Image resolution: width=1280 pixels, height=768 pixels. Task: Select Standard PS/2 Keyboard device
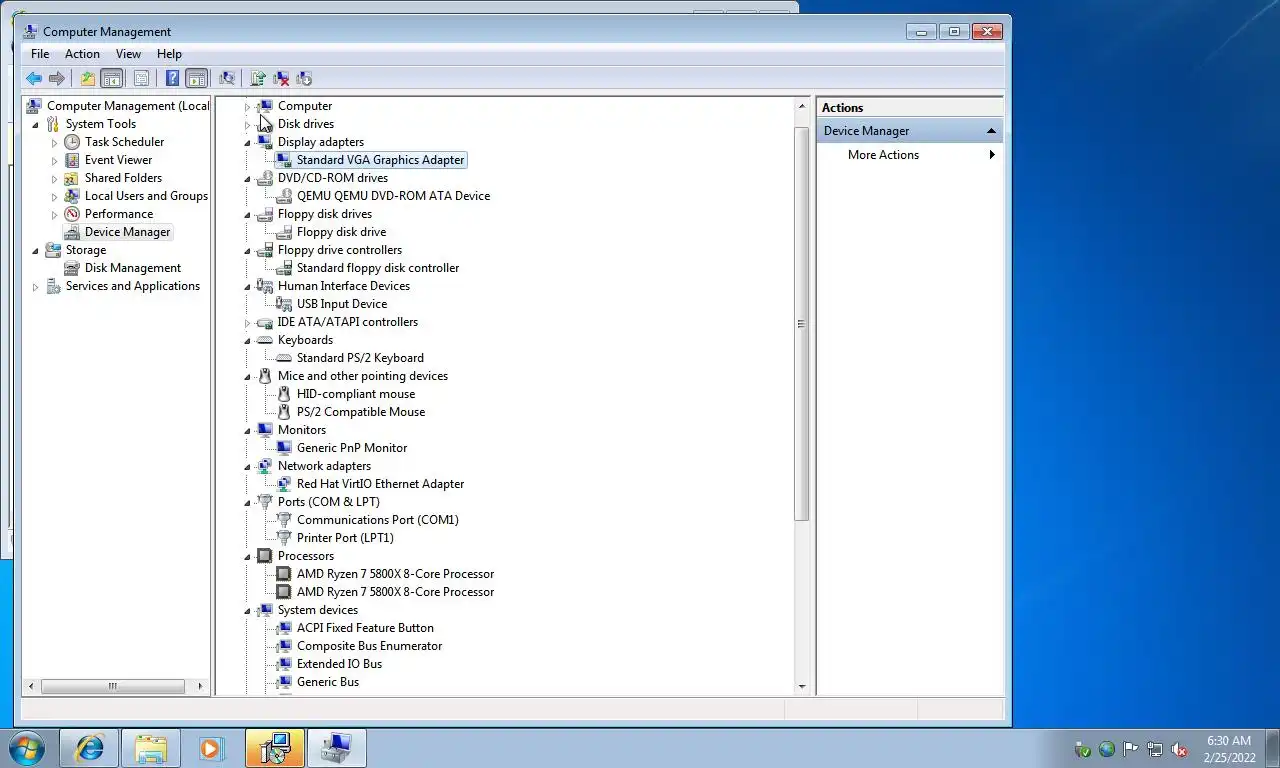[360, 358]
